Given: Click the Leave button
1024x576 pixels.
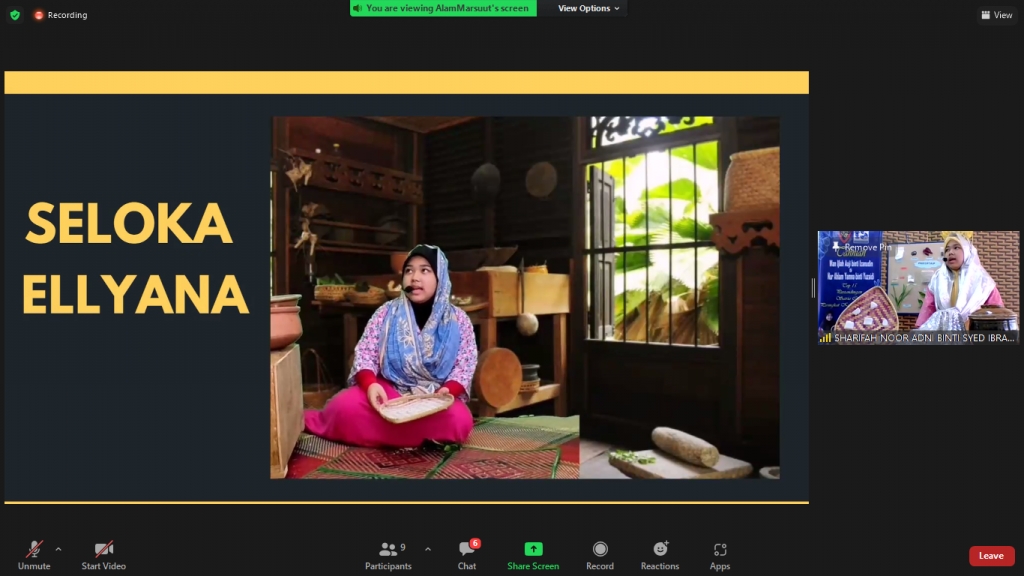Looking at the screenshot, I should coord(991,555).
